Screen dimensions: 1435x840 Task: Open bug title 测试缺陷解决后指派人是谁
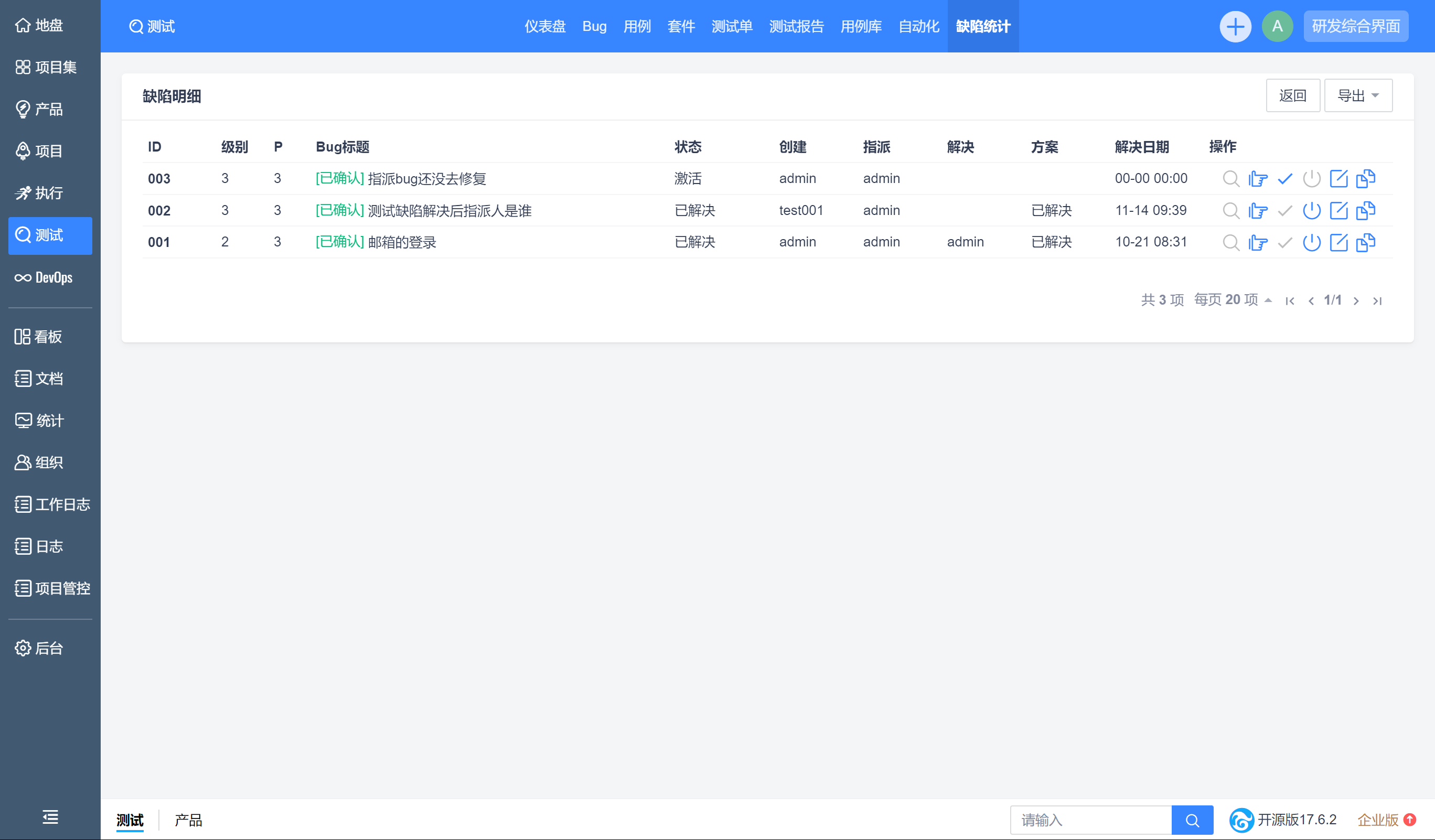[449, 211]
